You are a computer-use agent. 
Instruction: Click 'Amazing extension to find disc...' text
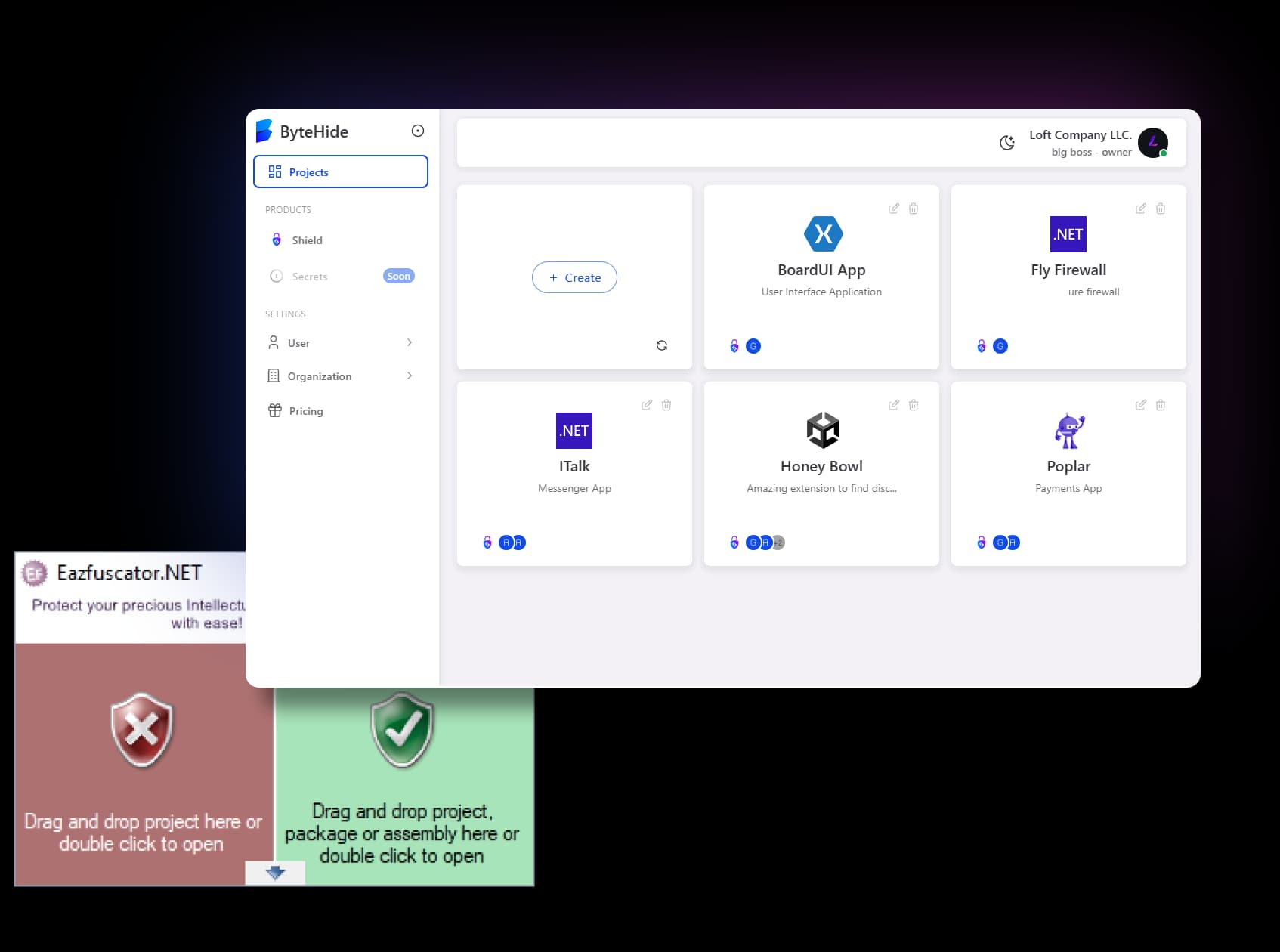[x=821, y=488]
